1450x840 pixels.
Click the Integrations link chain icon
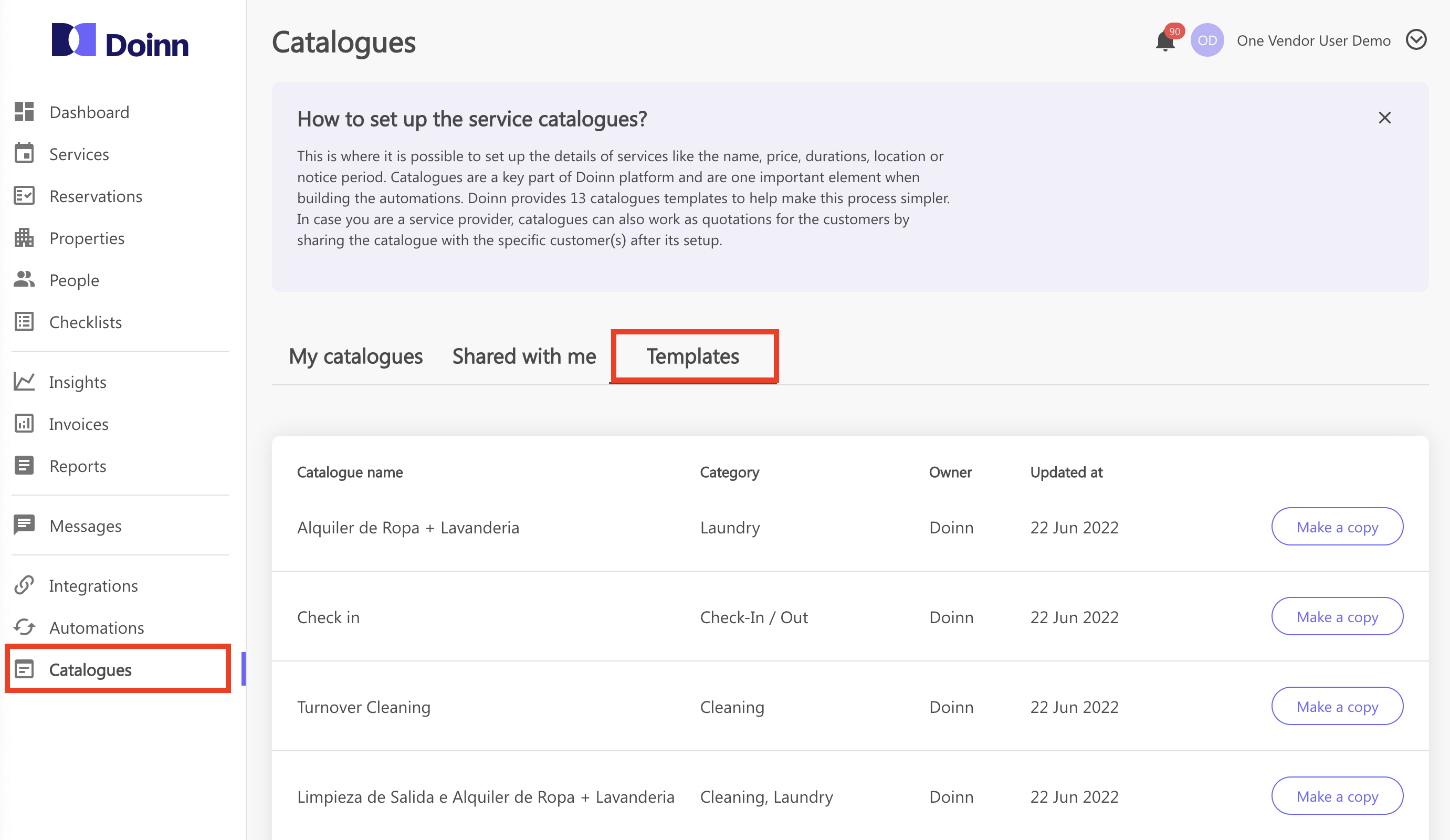(24, 585)
